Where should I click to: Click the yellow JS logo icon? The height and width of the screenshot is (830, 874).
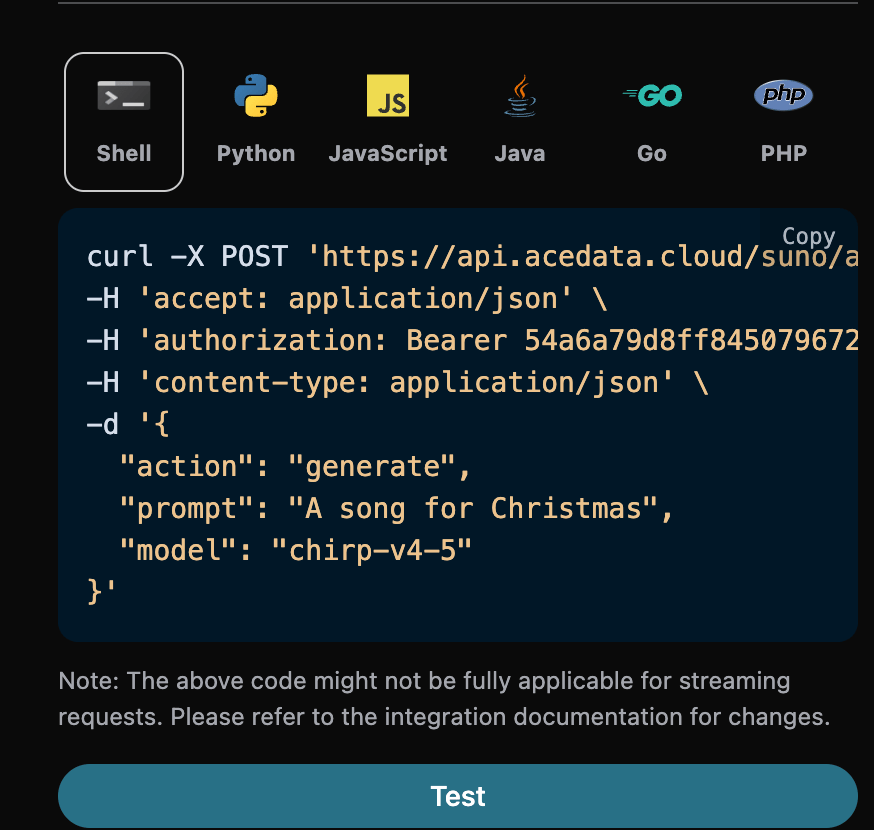point(388,96)
